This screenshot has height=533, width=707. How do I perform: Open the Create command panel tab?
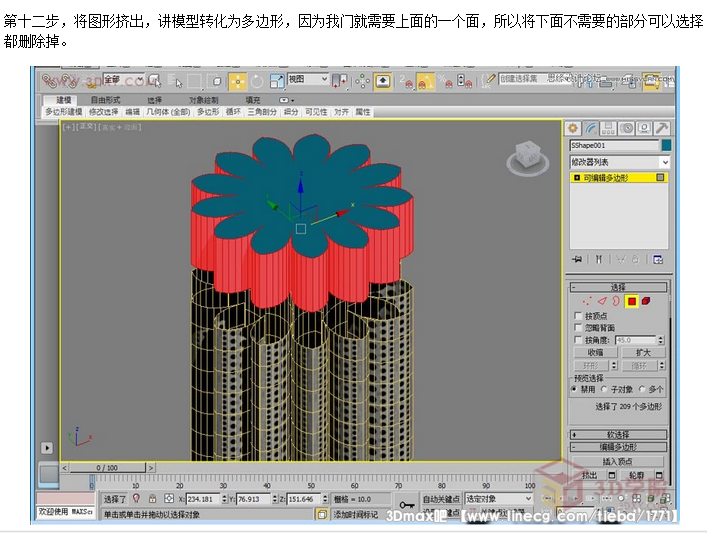pyautogui.click(x=573, y=129)
